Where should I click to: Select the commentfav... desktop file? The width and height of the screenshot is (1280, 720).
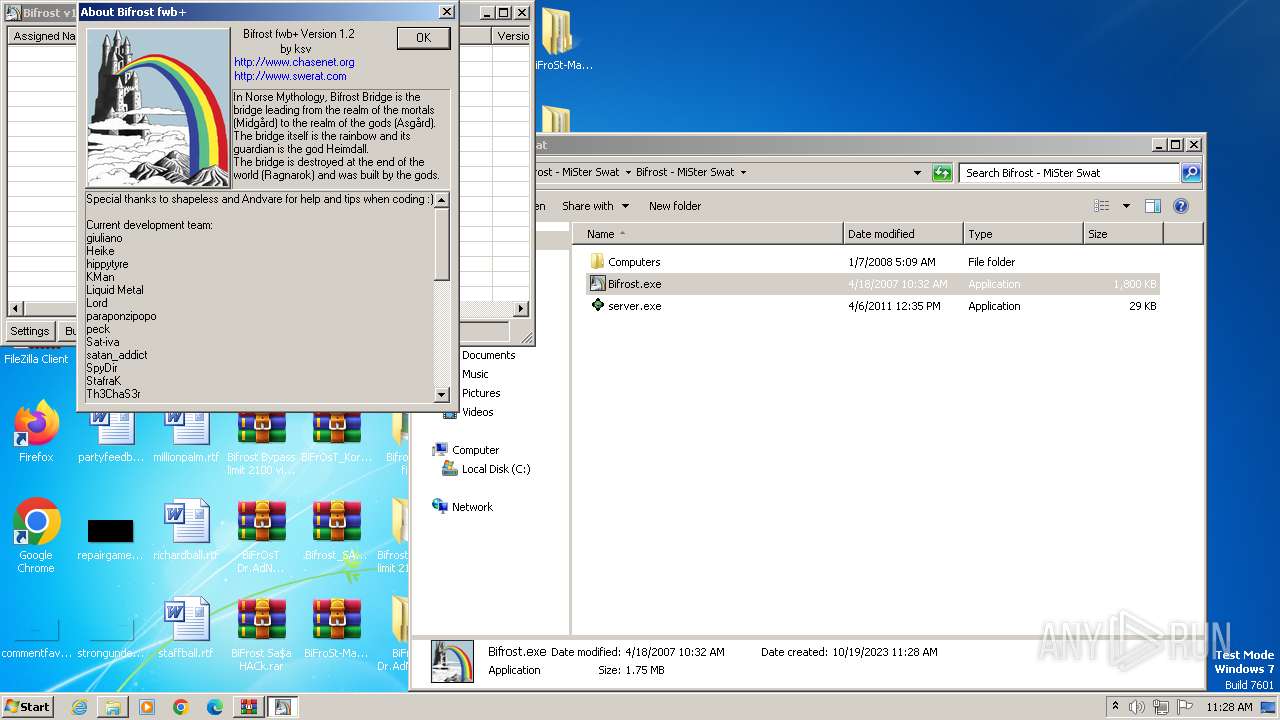36,640
